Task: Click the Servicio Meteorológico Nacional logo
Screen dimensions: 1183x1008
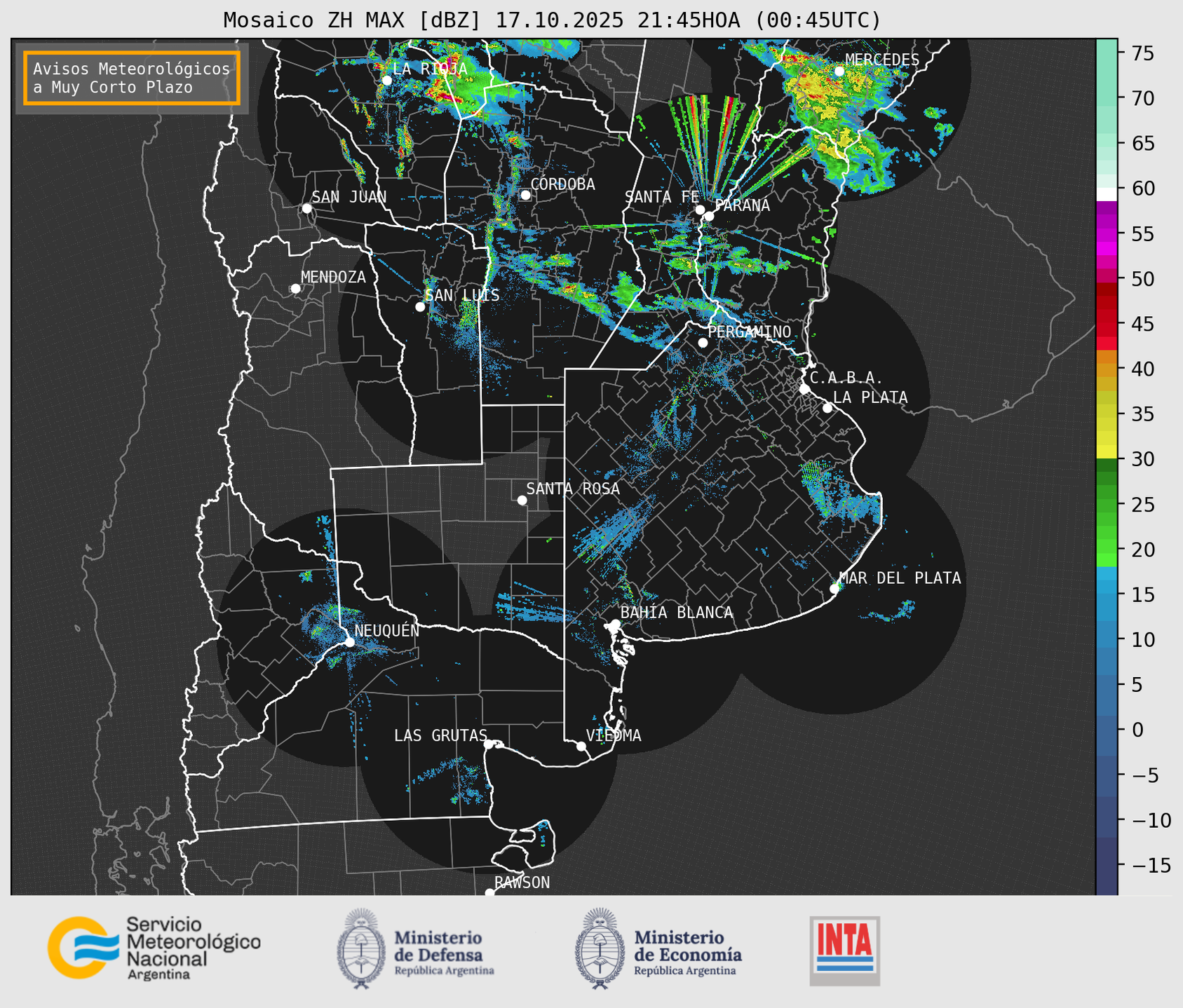Action: click(x=154, y=948)
